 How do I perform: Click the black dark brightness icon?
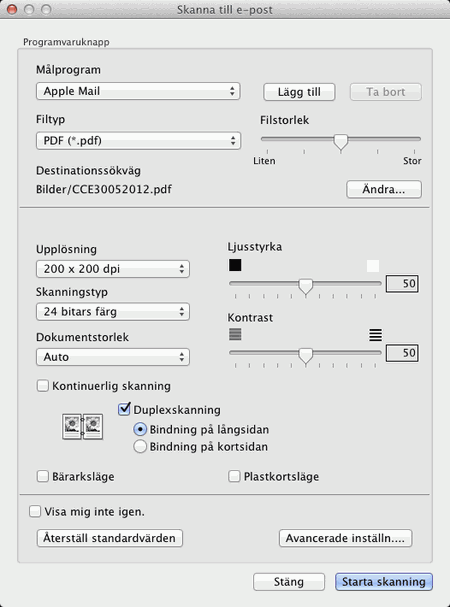point(235,265)
